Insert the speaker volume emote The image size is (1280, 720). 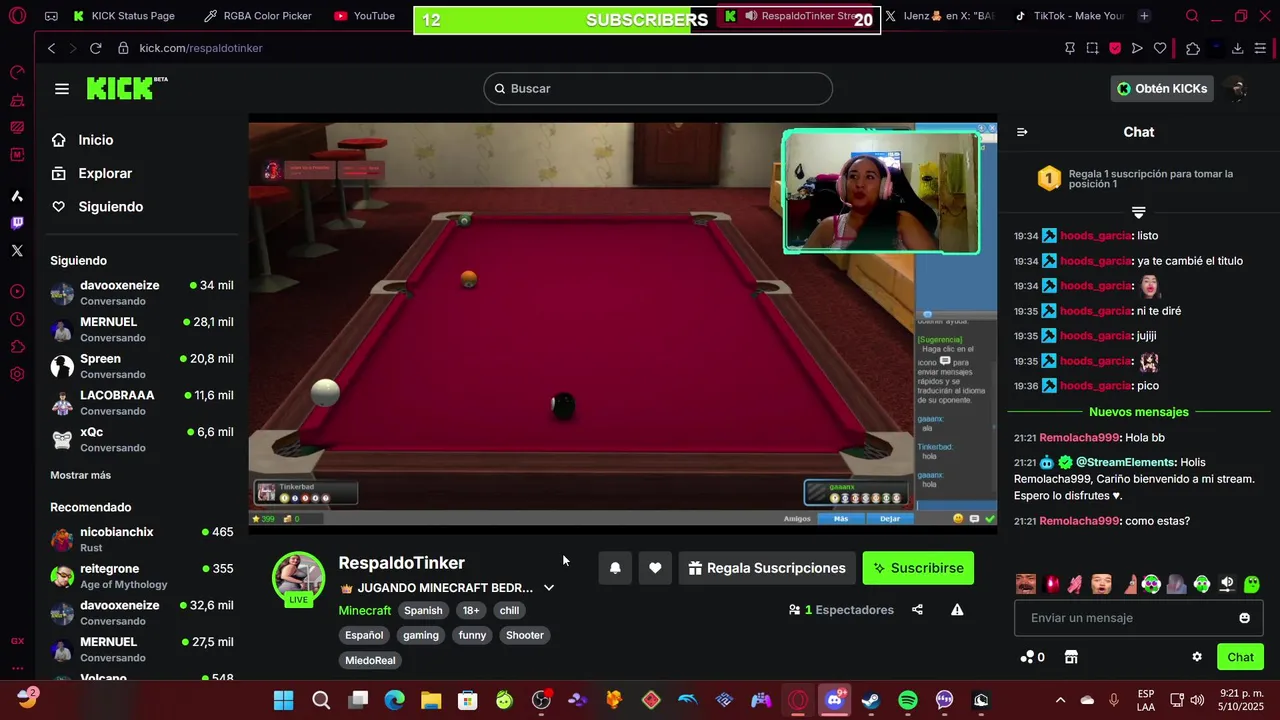pos(1227,584)
